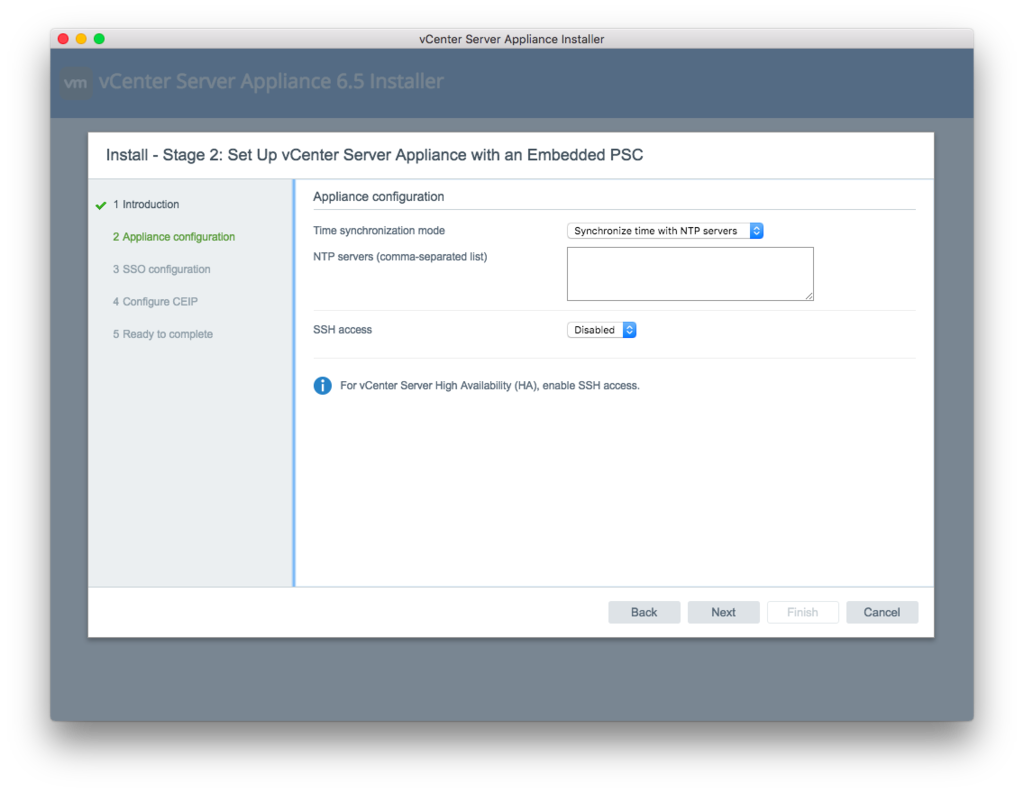Click the blue information icon
Image resolution: width=1024 pixels, height=793 pixels.
(x=323, y=385)
